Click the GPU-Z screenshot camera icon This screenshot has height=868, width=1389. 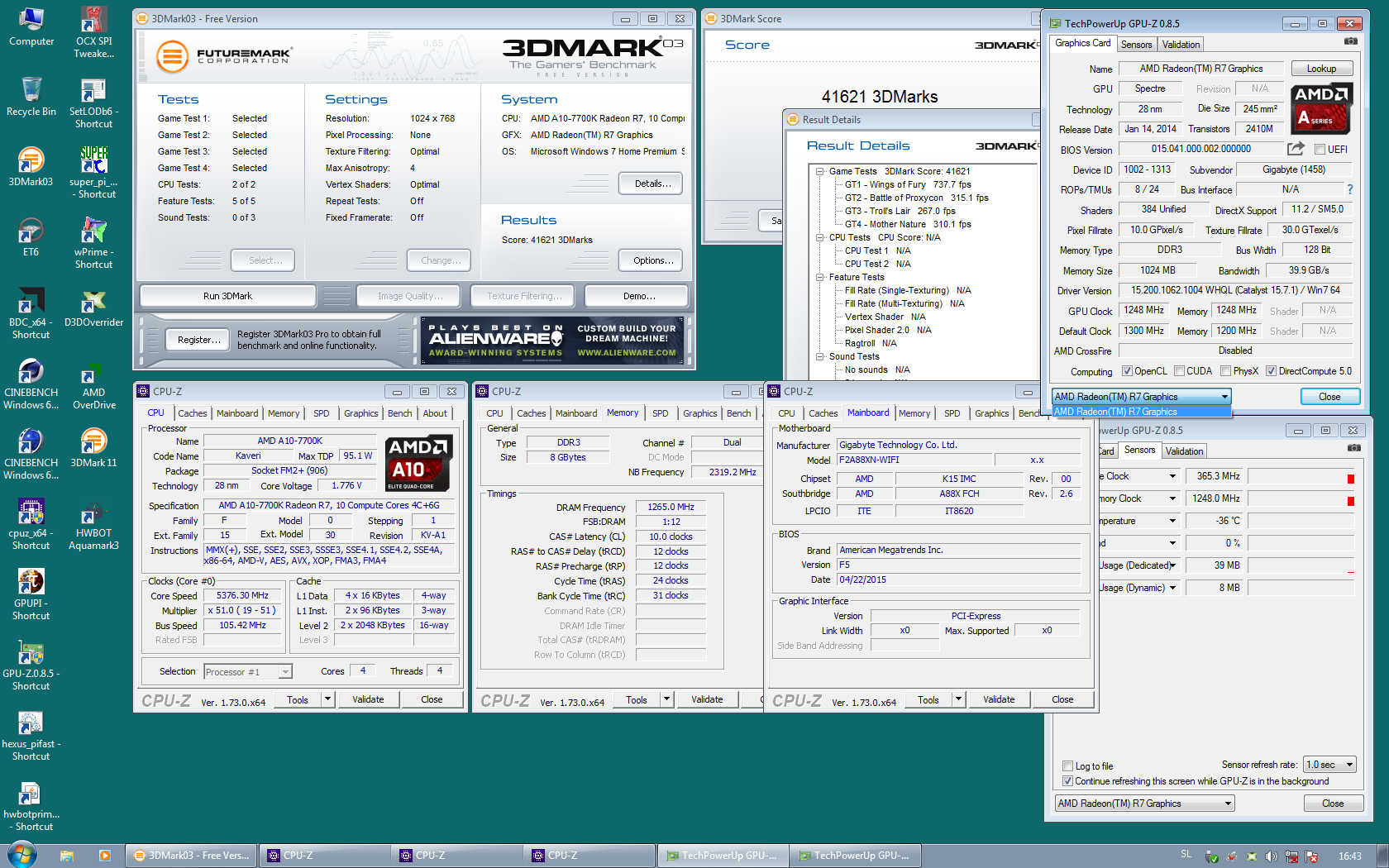(x=1350, y=41)
